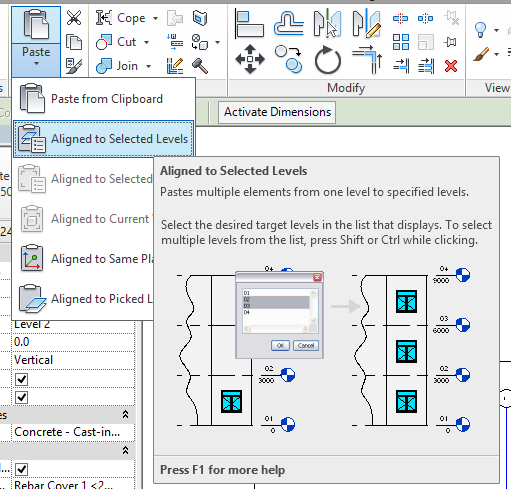Image resolution: width=511 pixels, height=489 pixels.
Task: Collapse the section above Concrete - Cast-in
Action: 125,414
